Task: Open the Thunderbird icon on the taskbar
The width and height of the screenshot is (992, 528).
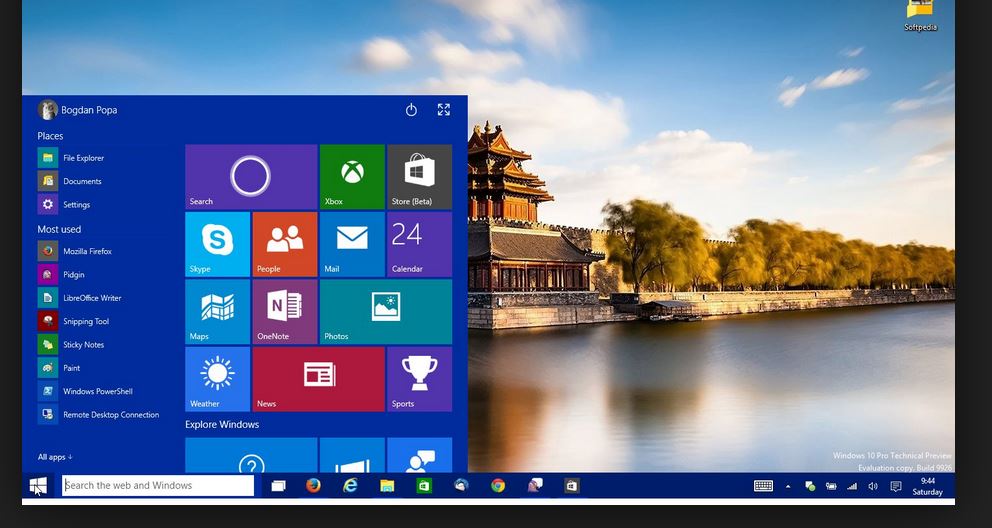Action: coord(461,485)
